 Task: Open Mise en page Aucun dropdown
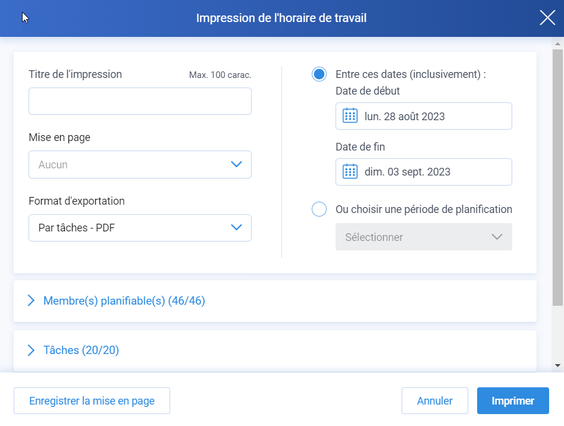(x=140, y=164)
